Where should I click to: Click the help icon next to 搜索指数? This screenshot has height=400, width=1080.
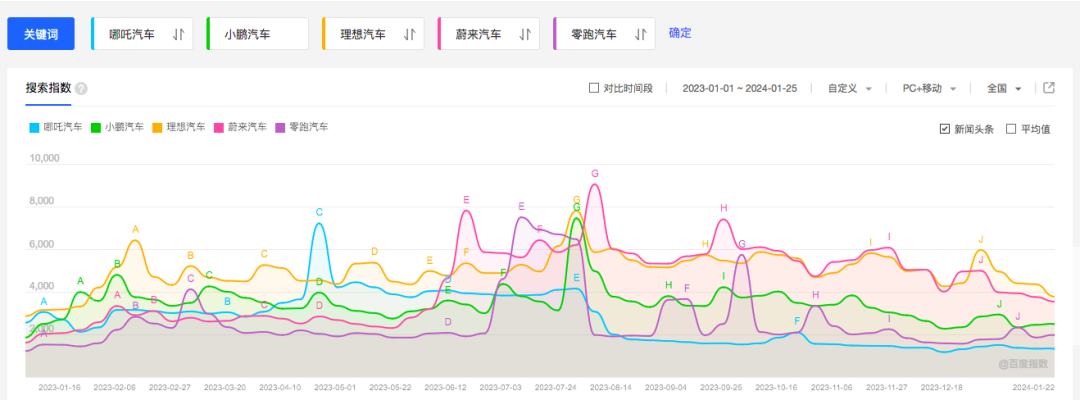pos(81,88)
